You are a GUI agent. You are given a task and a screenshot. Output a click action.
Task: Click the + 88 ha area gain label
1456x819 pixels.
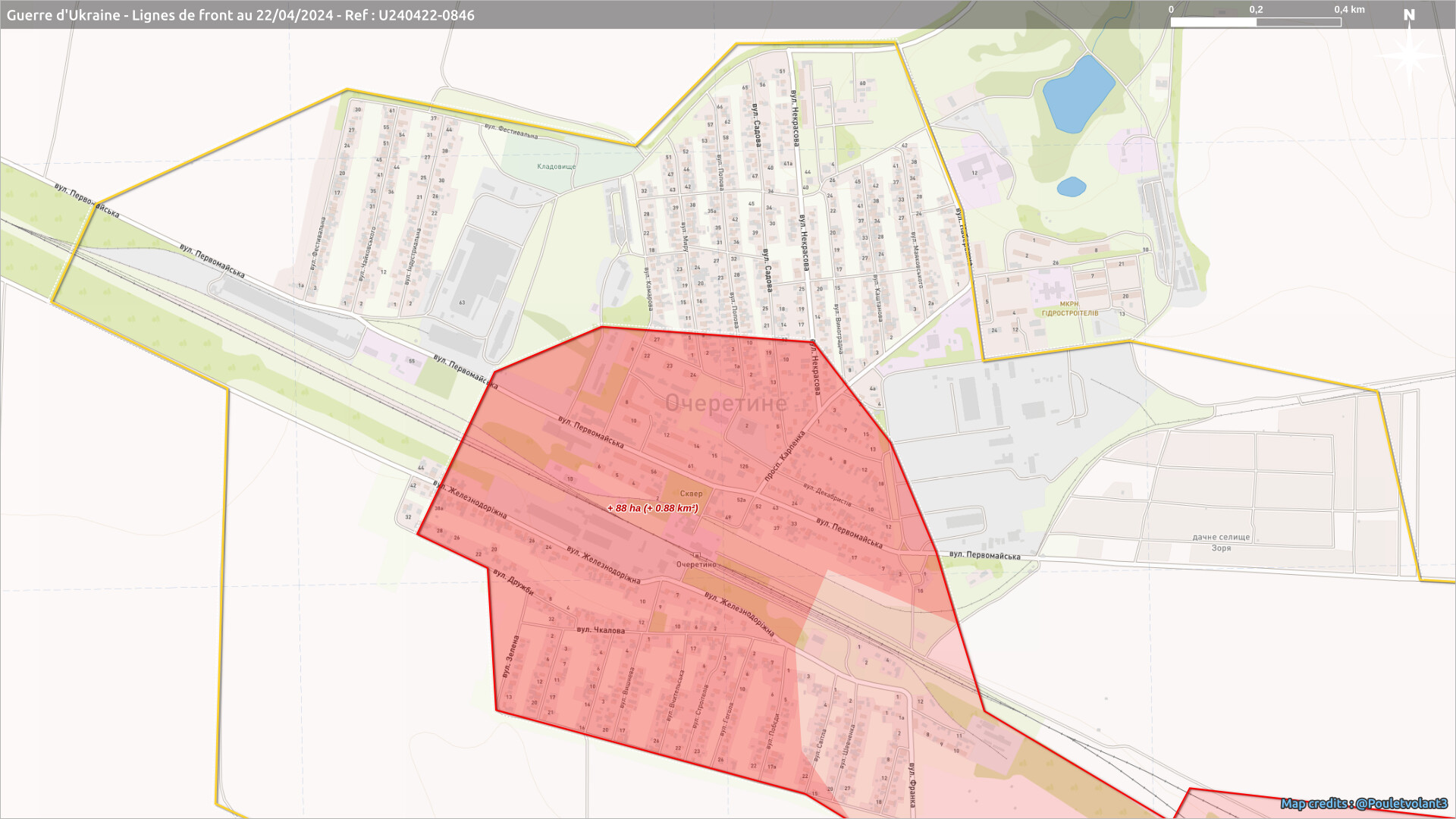(x=652, y=508)
